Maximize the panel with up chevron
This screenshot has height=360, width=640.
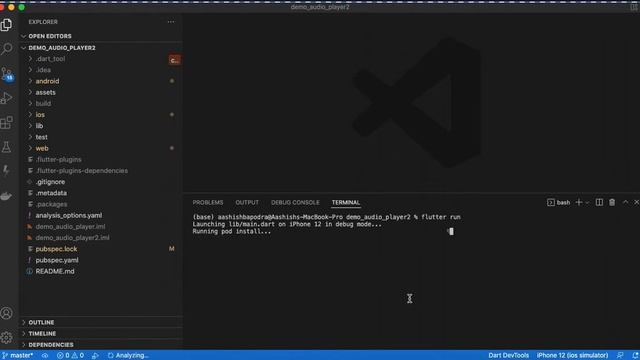[x=625, y=202]
